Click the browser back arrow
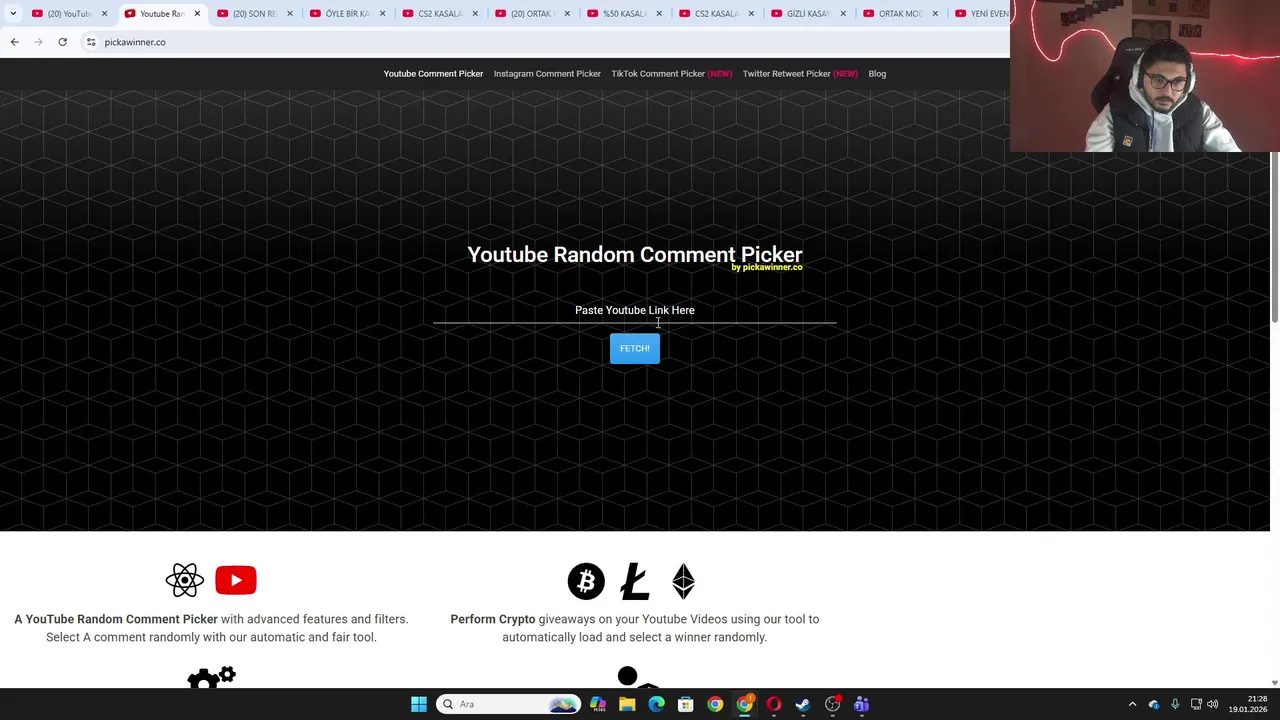Viewport: 1280px width, 720px height. coord(14,42)
